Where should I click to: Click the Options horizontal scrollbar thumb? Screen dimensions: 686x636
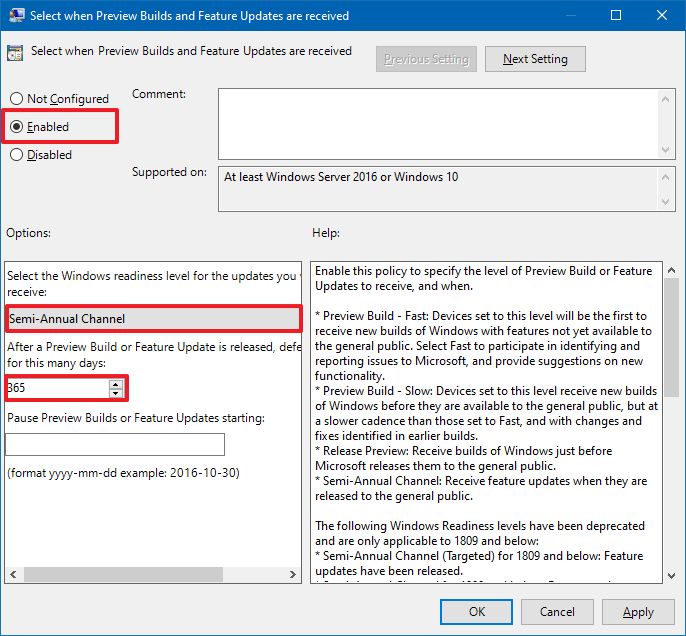pyautogui.click(x=123, y=574)
